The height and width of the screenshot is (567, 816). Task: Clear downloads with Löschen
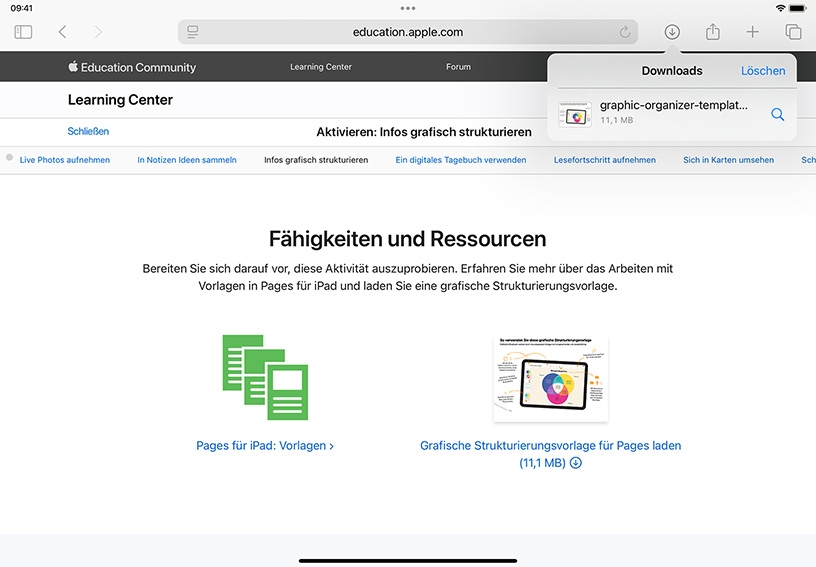pyautogui.click(x=763, y=71)
